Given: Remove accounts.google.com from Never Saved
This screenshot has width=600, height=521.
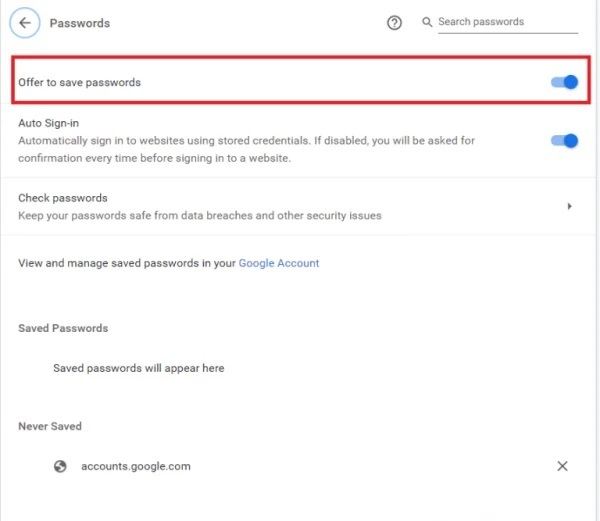Looking at the screenshot, I should tap(562, 466).
